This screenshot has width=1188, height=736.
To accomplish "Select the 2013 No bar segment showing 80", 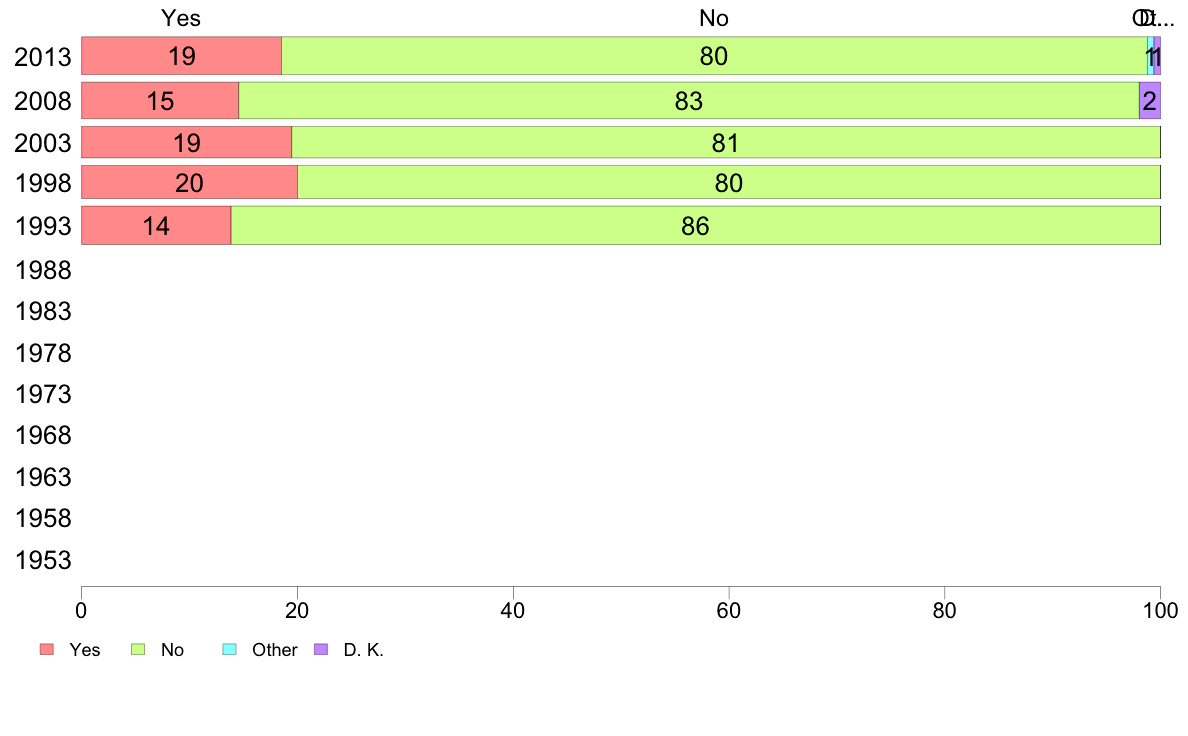I will coord(714,56).
